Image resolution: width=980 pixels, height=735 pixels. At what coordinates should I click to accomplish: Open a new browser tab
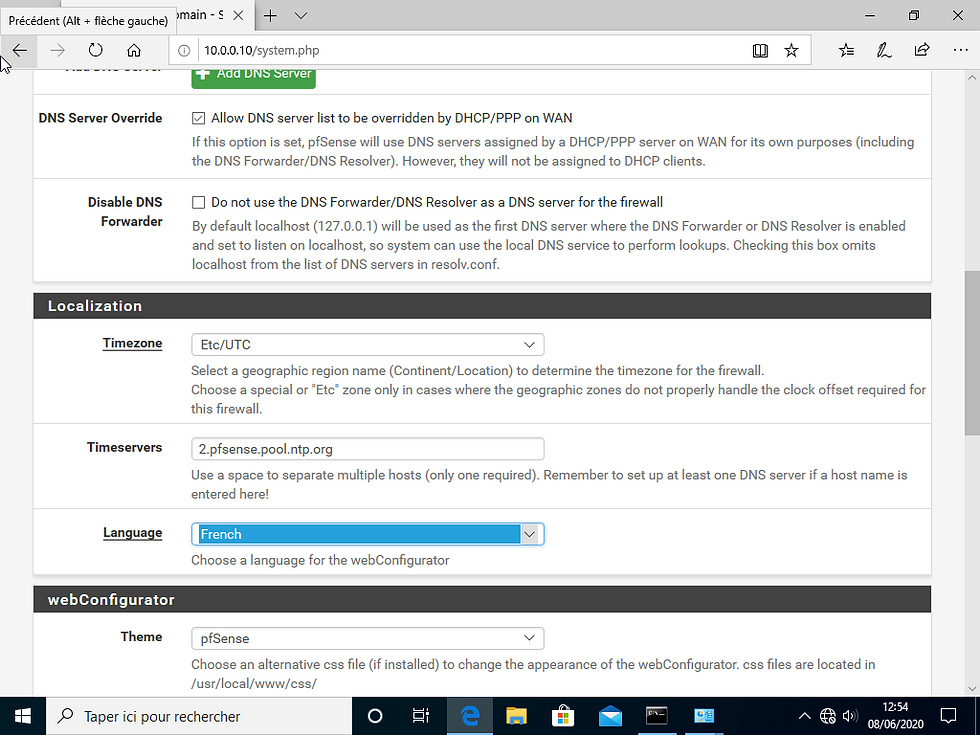[270, 16]
